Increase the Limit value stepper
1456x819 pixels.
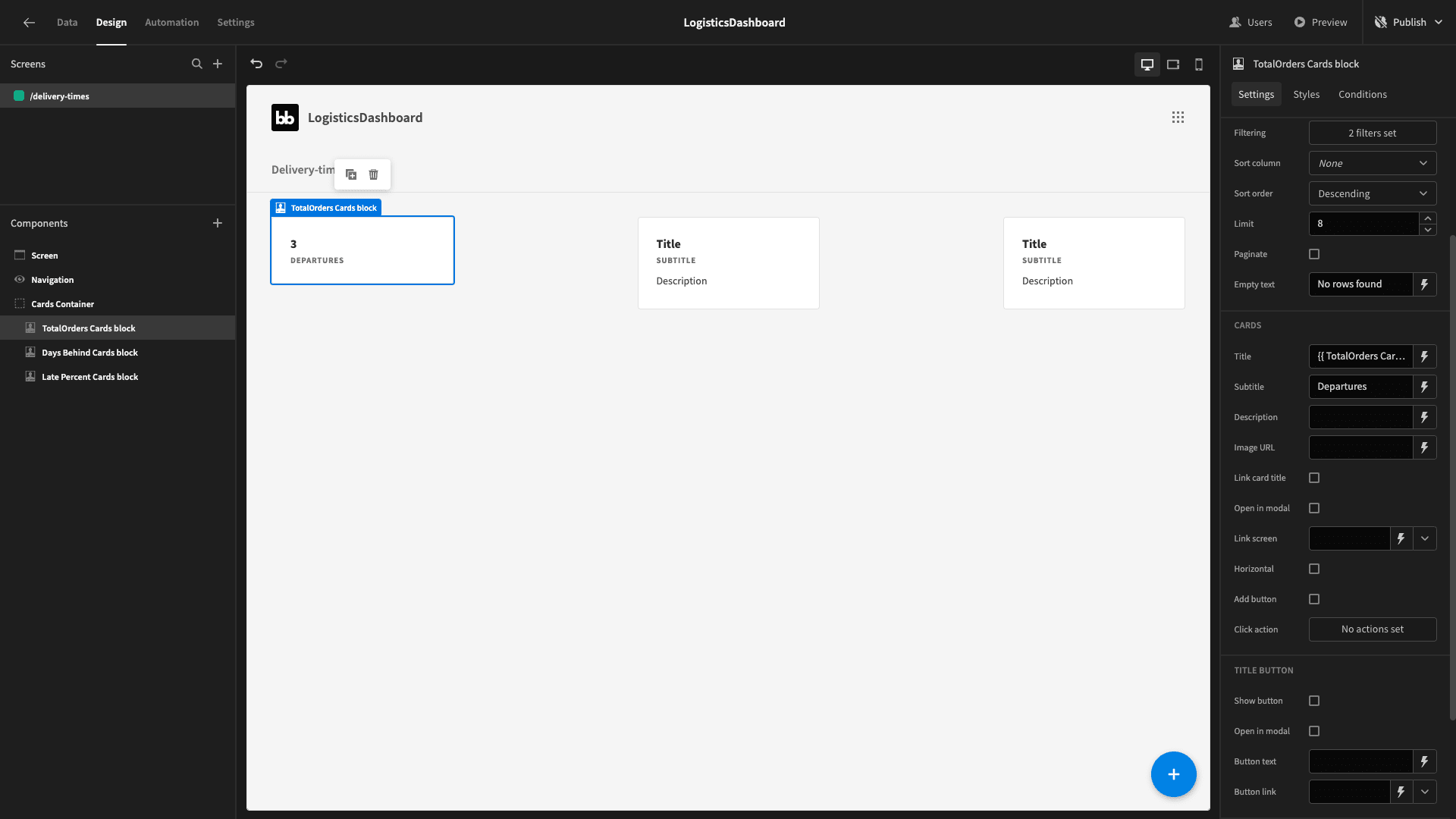[x=1428, y=218]
